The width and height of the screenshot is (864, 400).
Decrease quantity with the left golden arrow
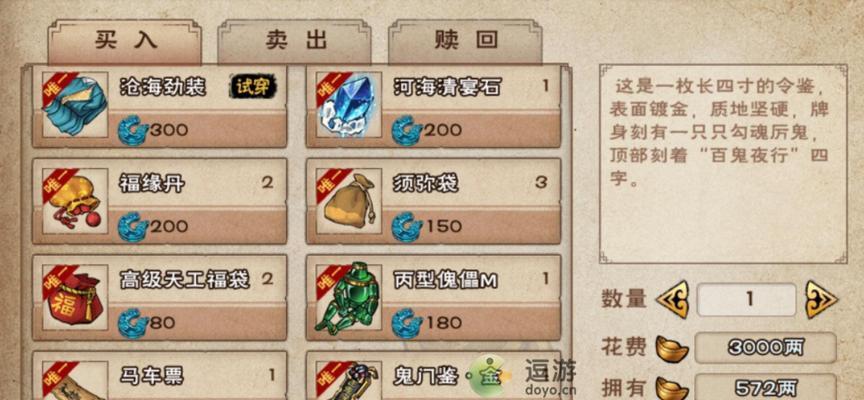[673, 299]
